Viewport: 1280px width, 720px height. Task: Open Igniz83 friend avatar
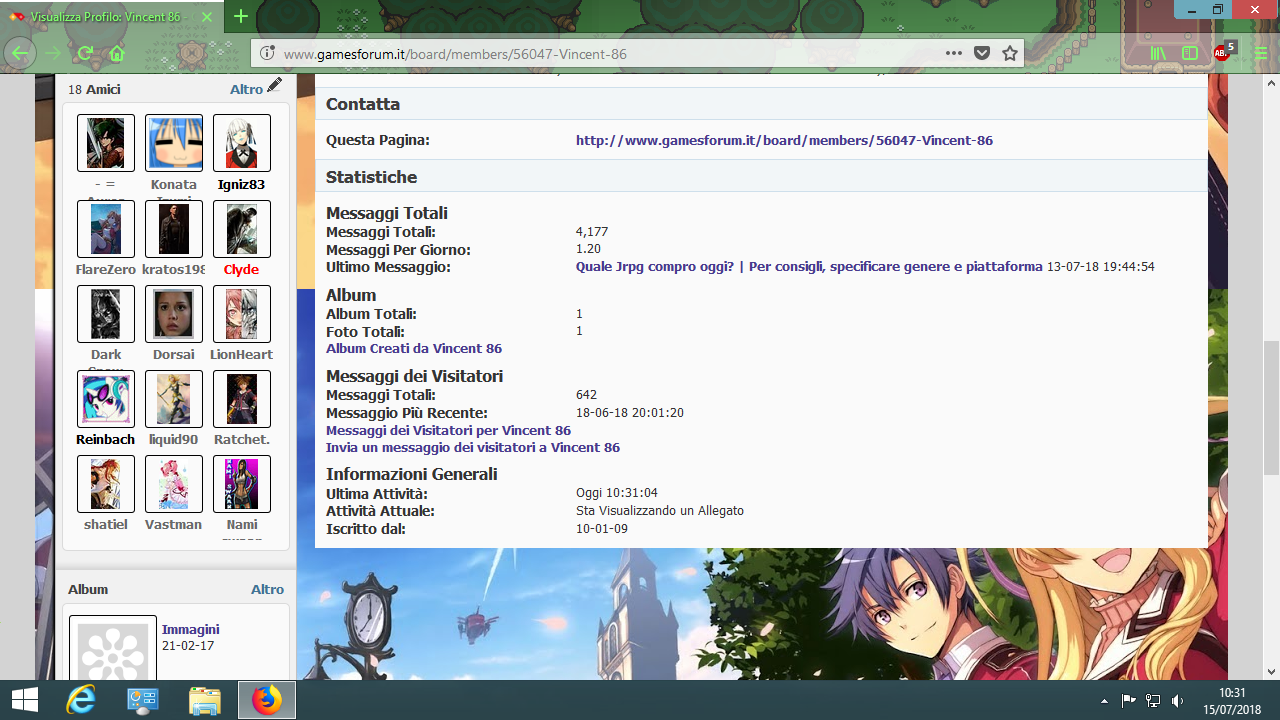242,143
